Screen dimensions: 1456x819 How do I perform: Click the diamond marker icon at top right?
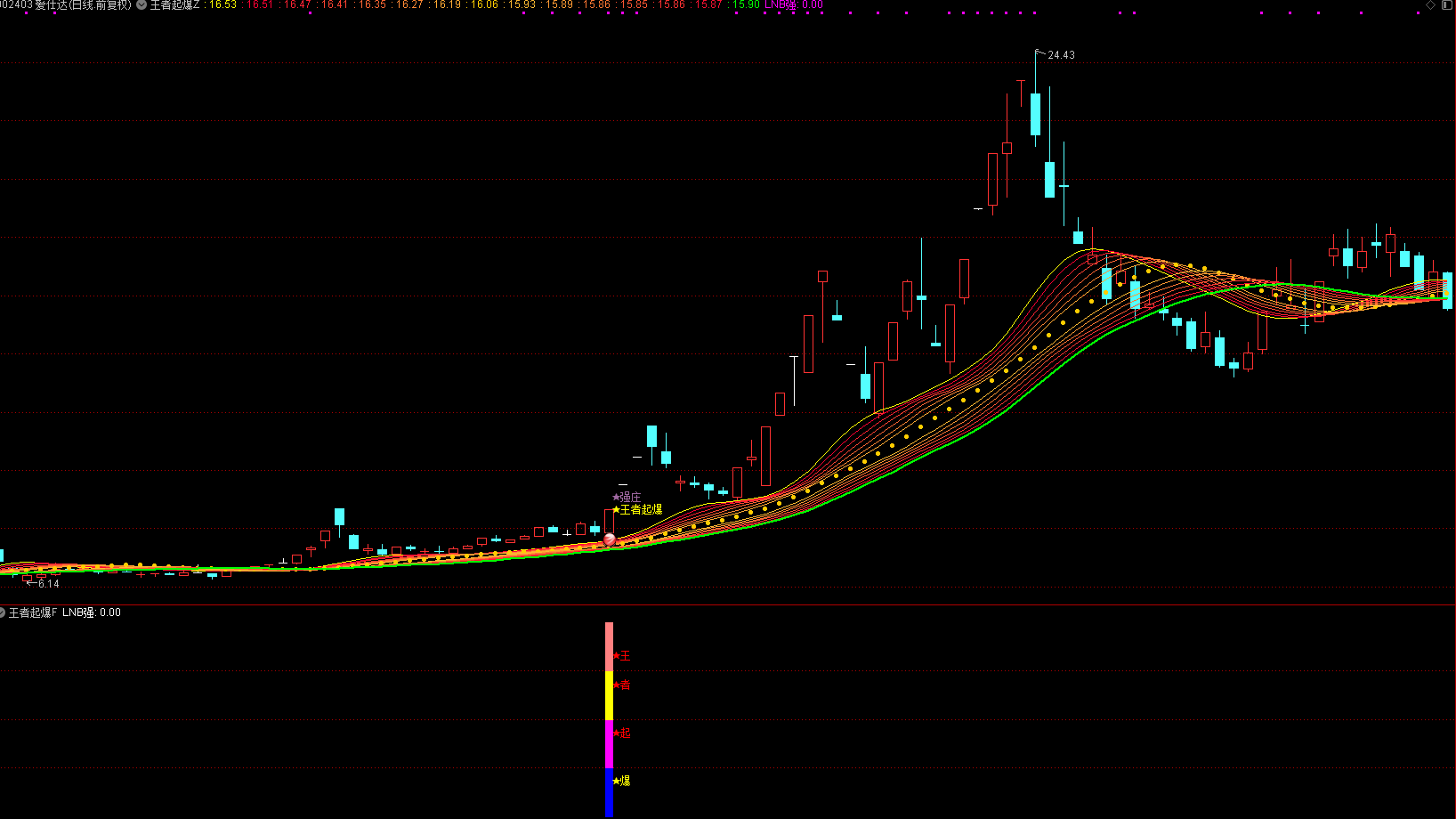(1431, 4)
